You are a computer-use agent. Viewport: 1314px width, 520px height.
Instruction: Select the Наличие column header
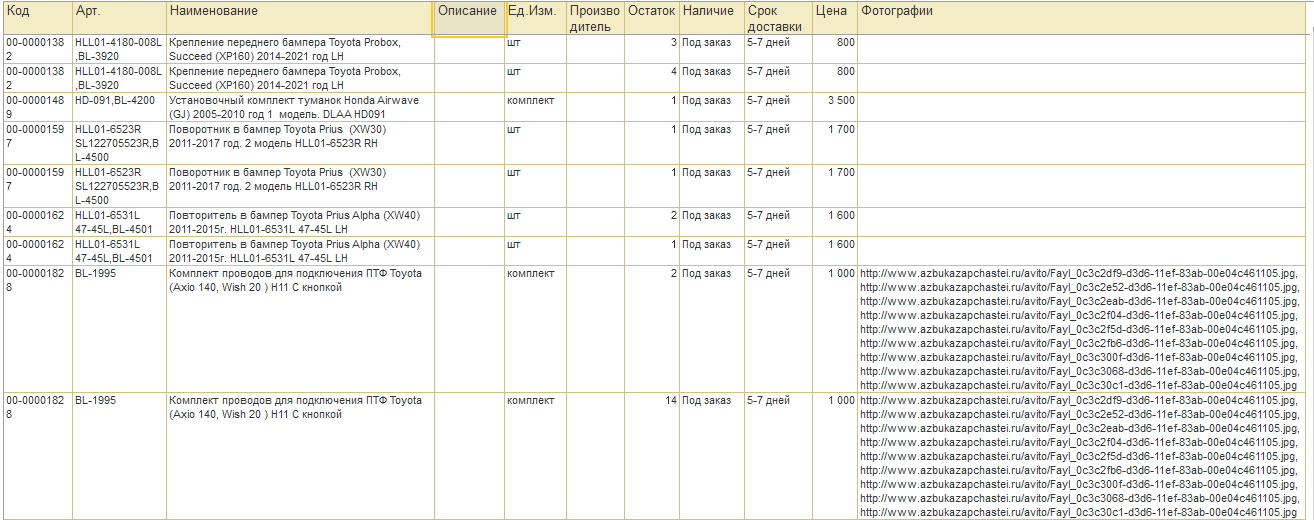pos(710,18)
